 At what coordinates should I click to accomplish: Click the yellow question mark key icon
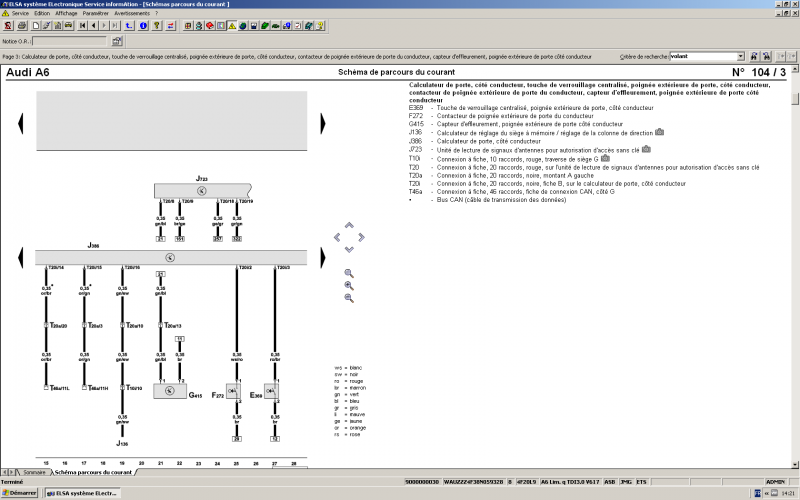click(157, 26)
